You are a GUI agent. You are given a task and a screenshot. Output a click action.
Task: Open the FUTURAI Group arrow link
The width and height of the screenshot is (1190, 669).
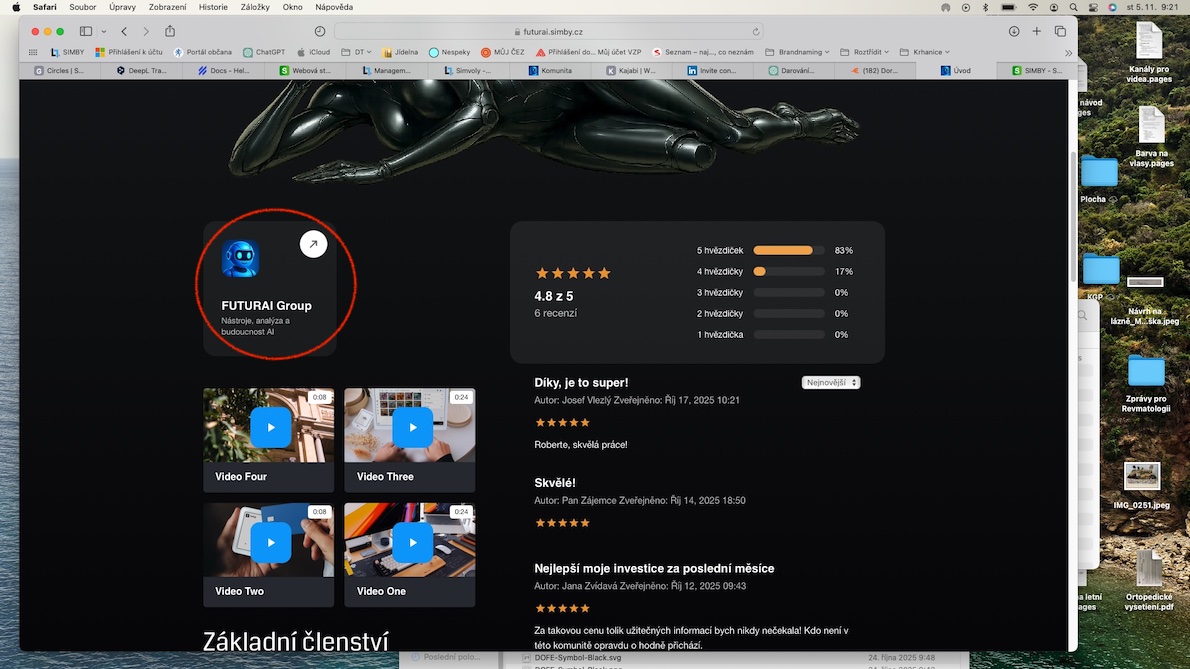pyautogui.click(x=313, y=244)
